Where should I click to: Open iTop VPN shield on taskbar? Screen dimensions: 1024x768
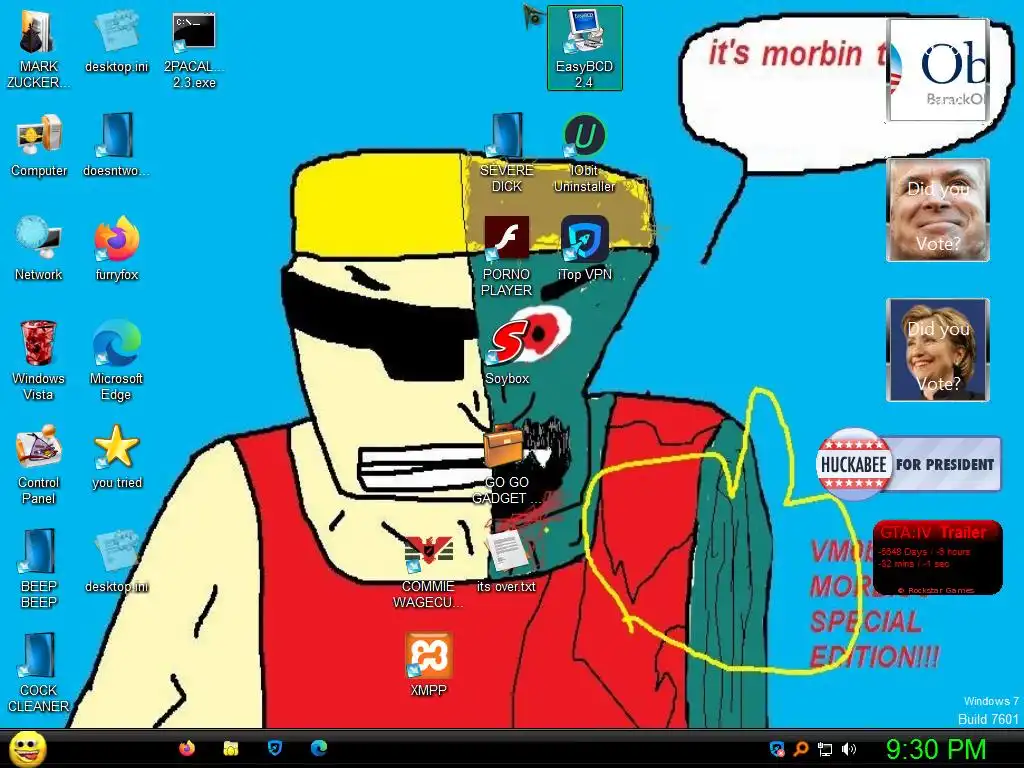tap(275, 748)
